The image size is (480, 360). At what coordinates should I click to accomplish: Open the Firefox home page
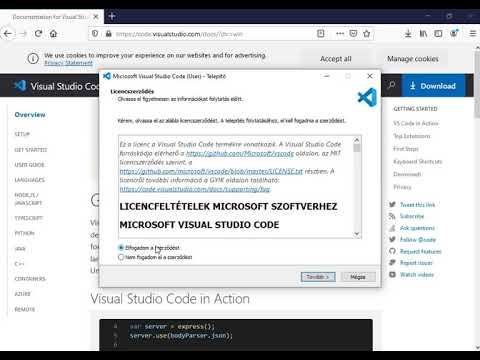(53, 34)
